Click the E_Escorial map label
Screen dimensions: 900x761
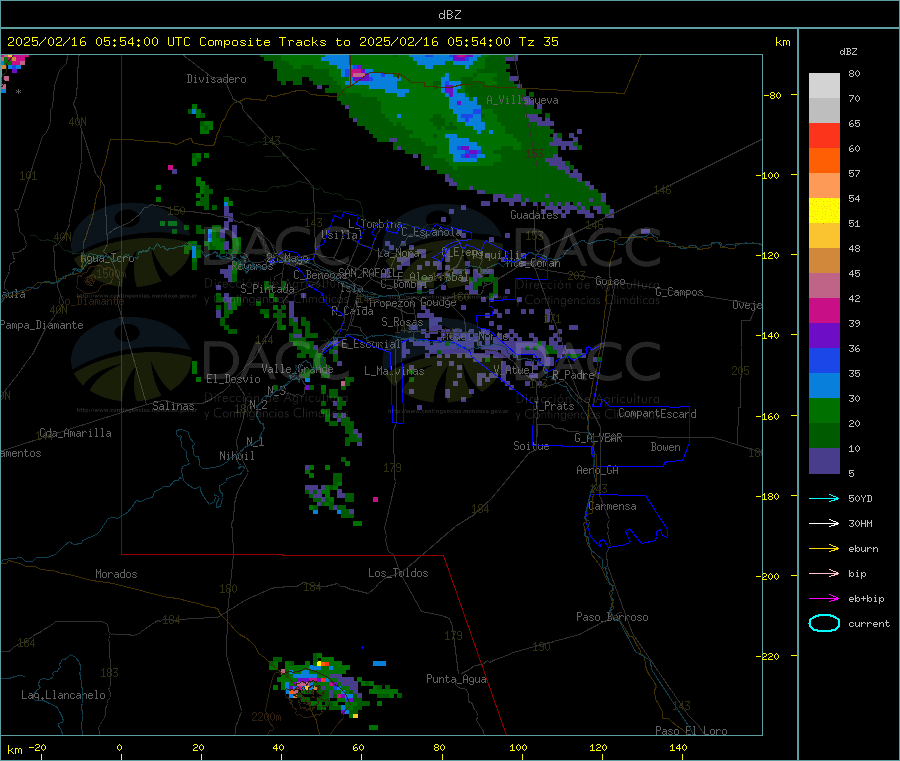[370, 344]
